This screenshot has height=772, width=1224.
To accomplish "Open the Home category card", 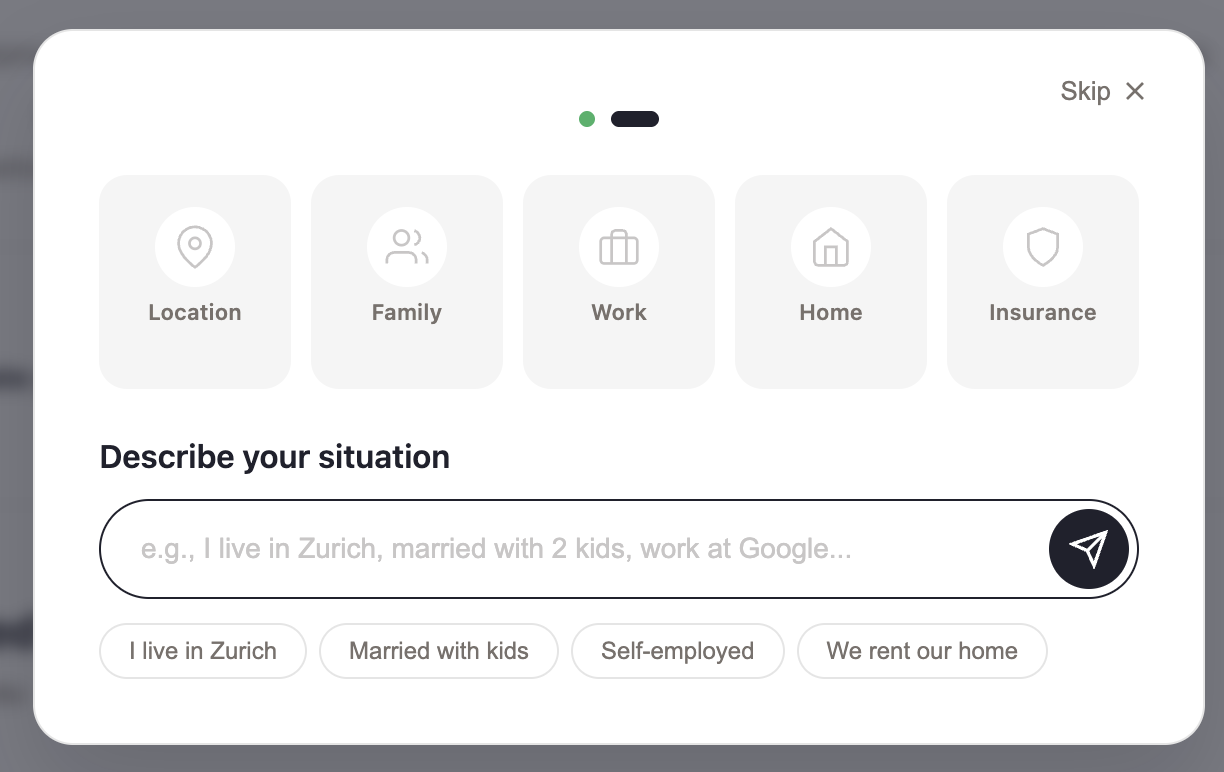I will pyautogui.click(x=831, y=282).
